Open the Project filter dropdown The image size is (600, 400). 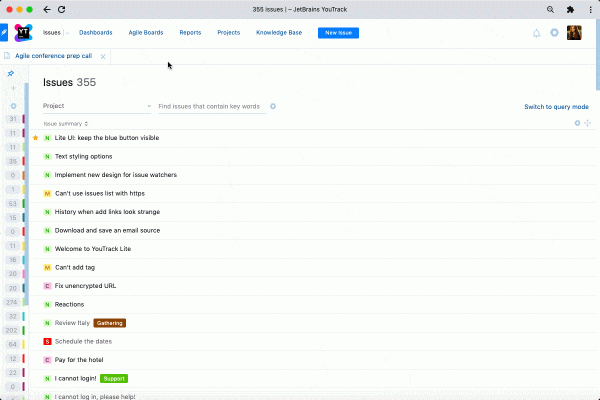click(x=97, y=106)
